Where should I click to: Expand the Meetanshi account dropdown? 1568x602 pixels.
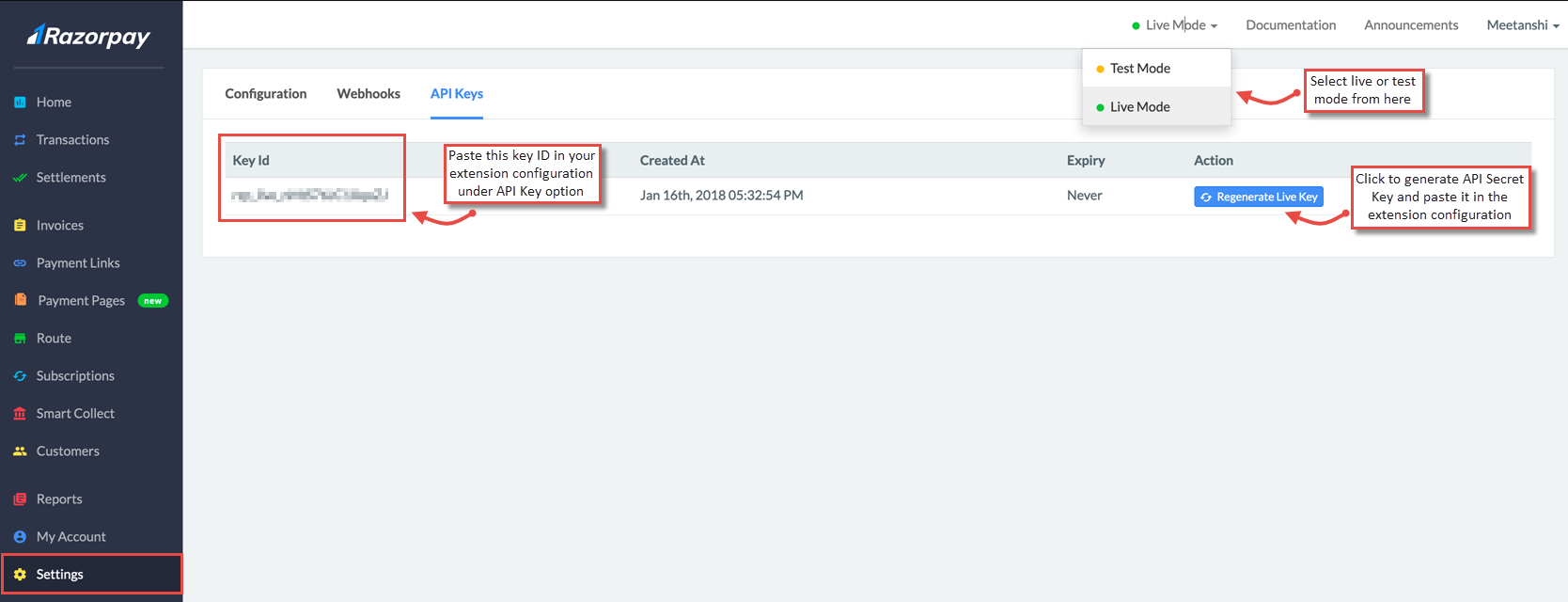pos(1523,24)
